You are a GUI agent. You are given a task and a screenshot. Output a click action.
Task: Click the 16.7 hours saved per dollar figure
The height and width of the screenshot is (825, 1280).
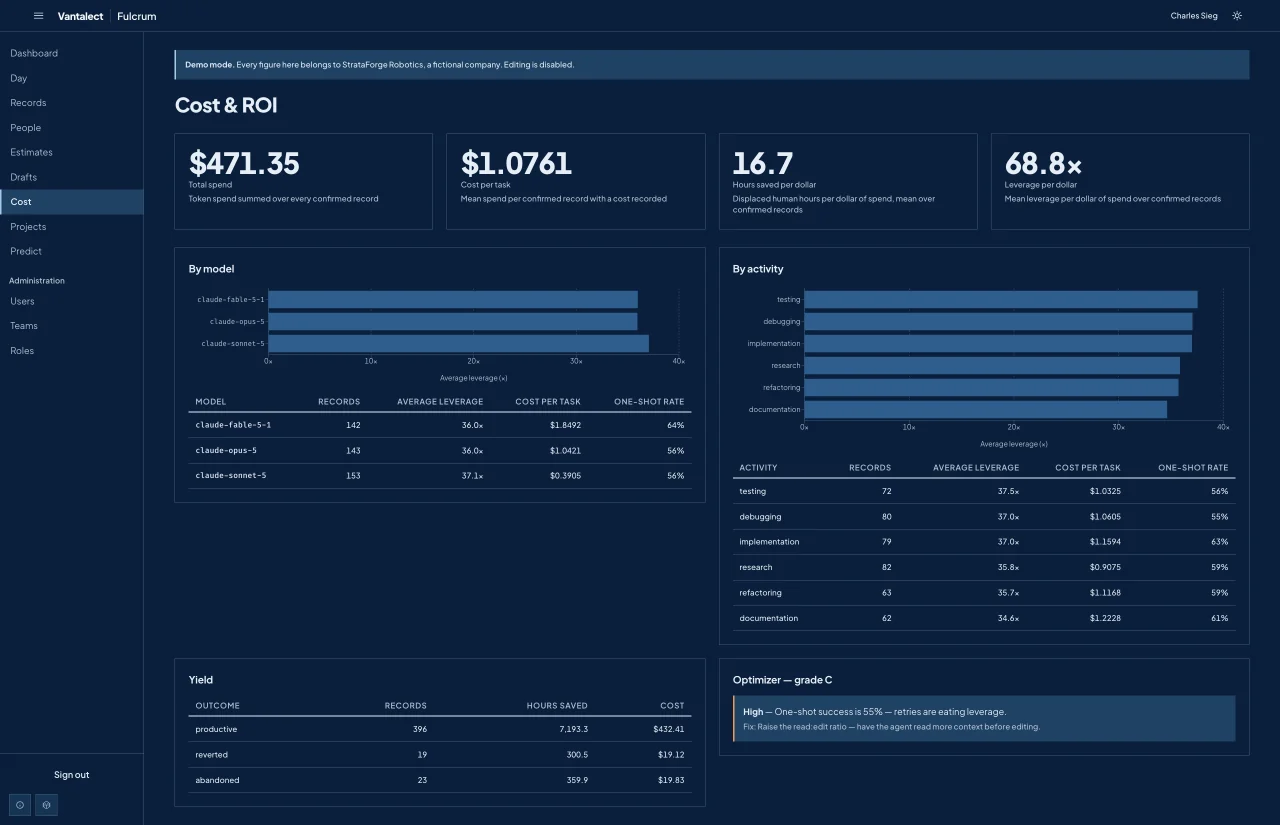[762, 163]
